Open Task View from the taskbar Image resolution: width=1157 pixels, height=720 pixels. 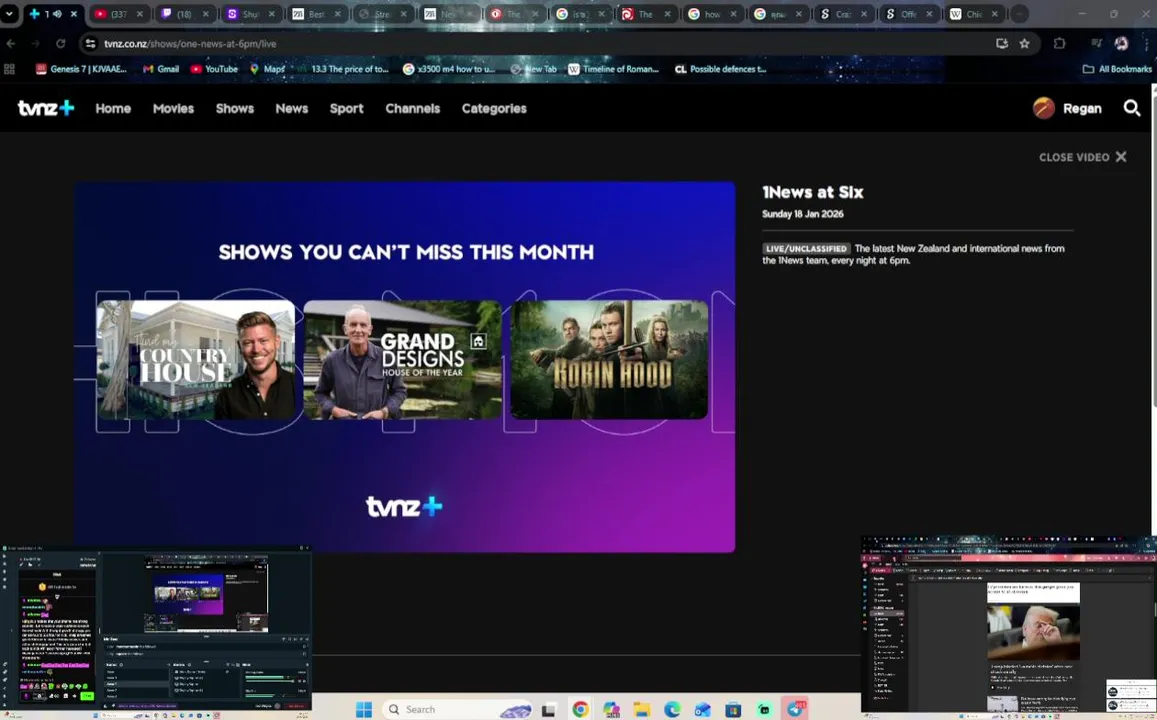pyautogui.click(x=548, y=710)
